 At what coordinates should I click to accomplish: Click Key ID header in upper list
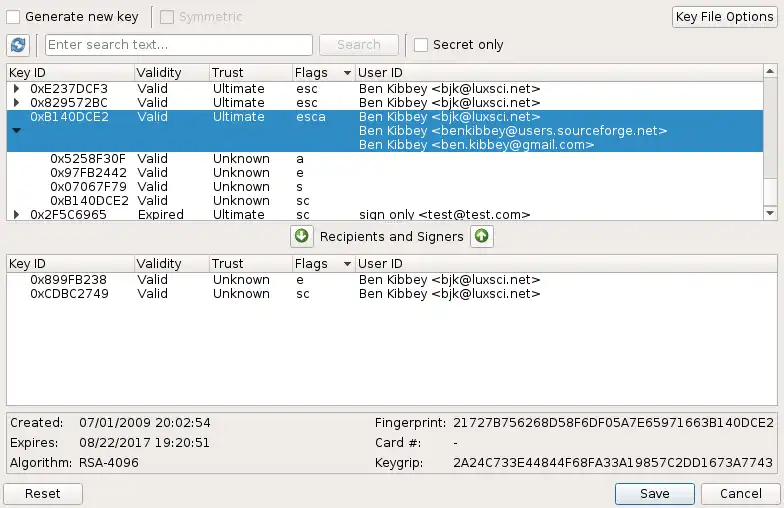click(x=70, y=72)
